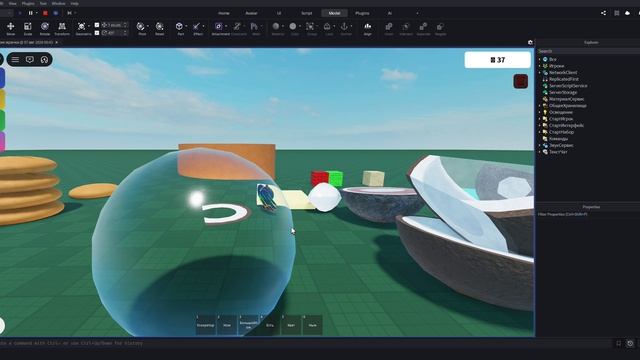Click the Attachment tool icon
The width and height of the screenshot is (640, 360).
pyautogui.click(x=219, y=27)
